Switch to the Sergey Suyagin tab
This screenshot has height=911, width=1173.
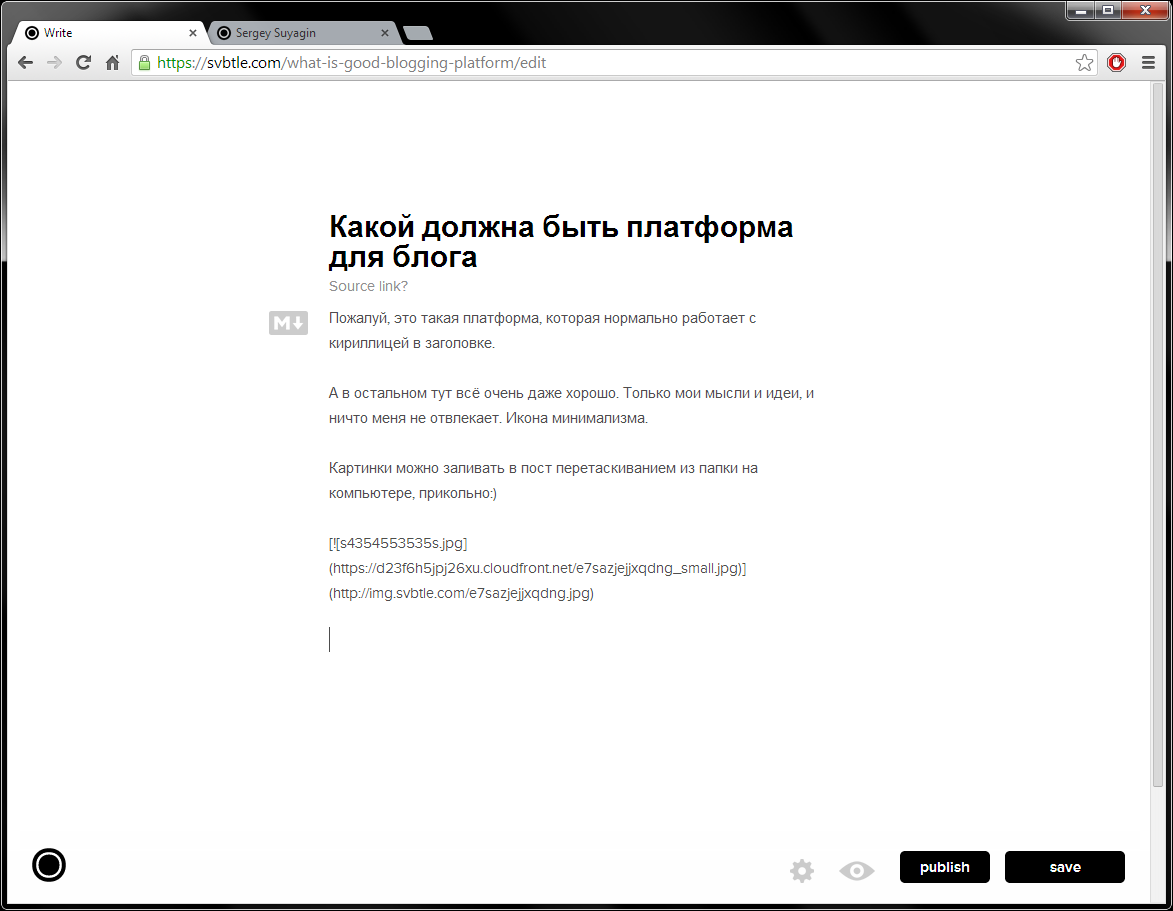coord(296,33)
